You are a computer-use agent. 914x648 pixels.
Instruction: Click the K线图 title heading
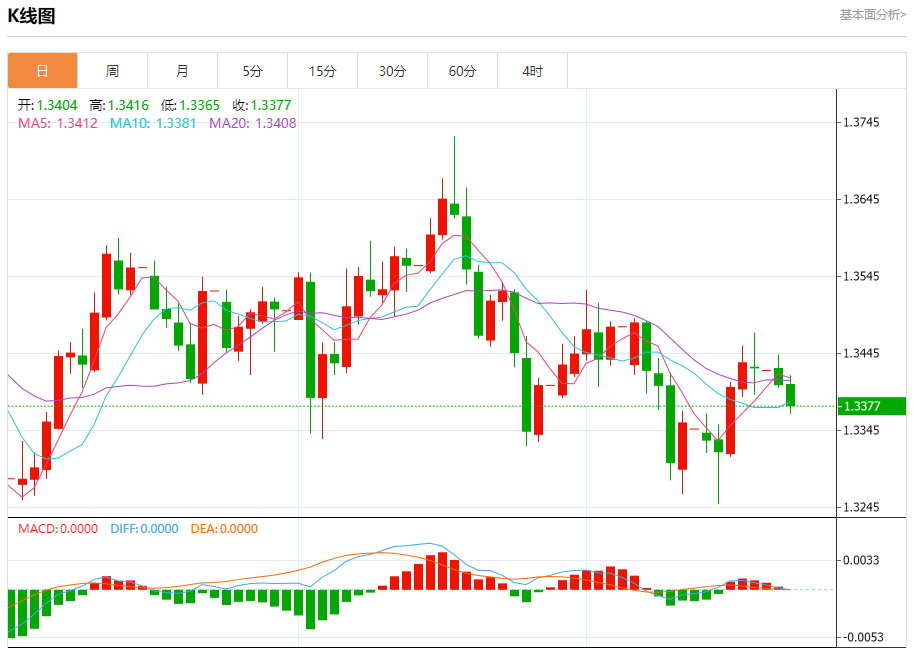coord(32,16)
